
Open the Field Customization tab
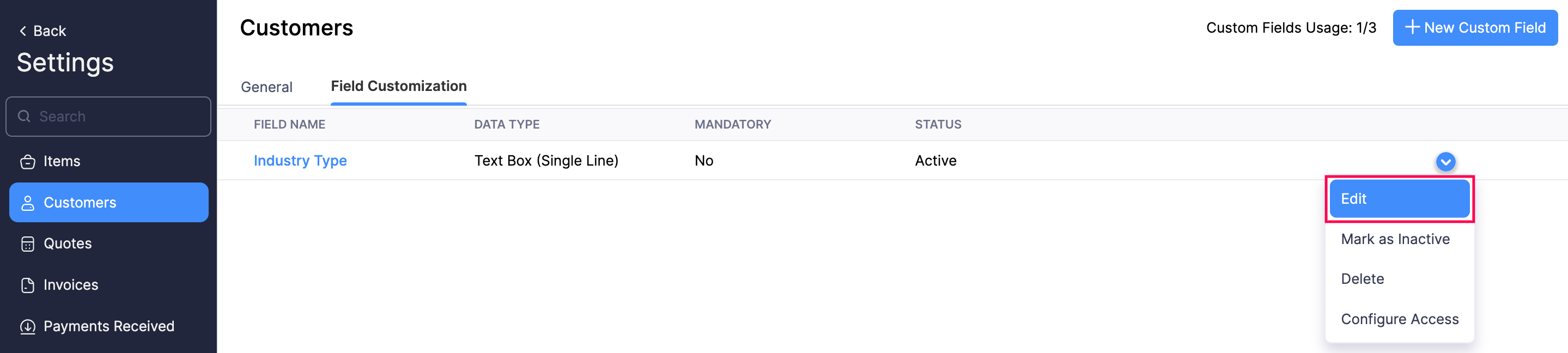point(398,86)
